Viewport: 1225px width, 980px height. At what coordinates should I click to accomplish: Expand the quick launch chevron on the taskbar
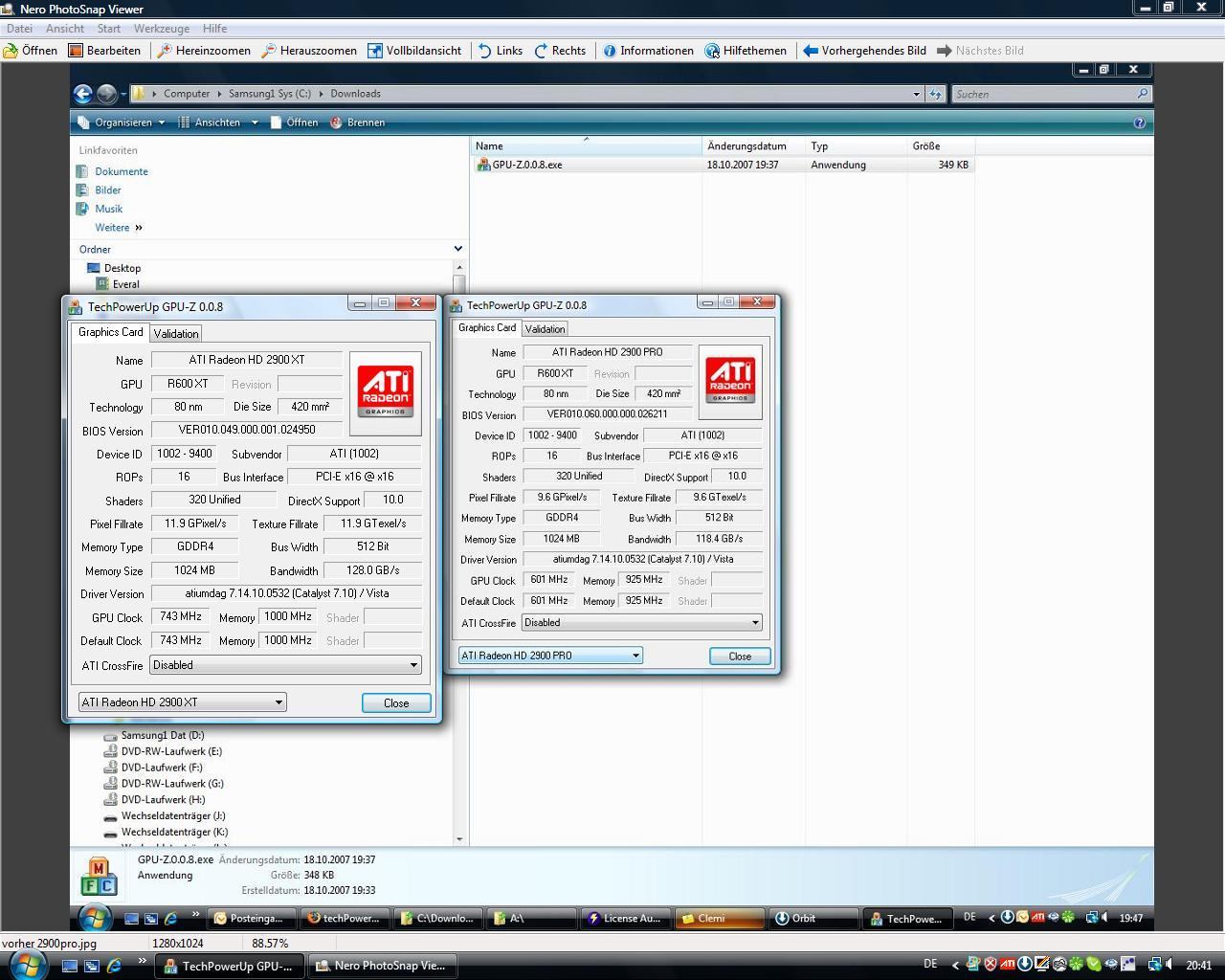point(143,962)
